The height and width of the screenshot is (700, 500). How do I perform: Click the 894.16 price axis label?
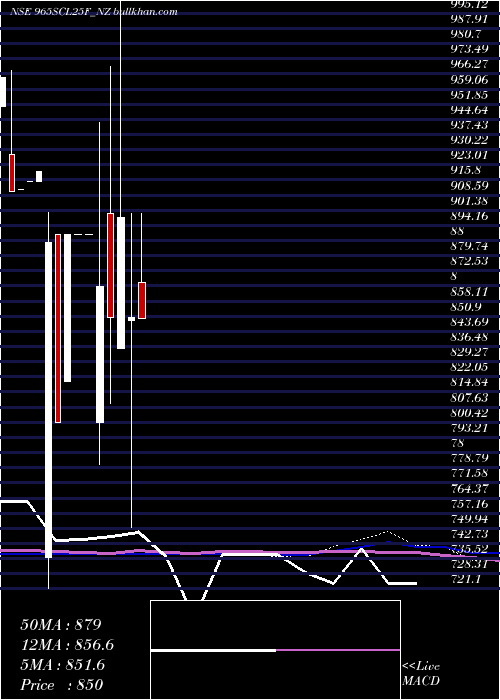click(470, 216)
